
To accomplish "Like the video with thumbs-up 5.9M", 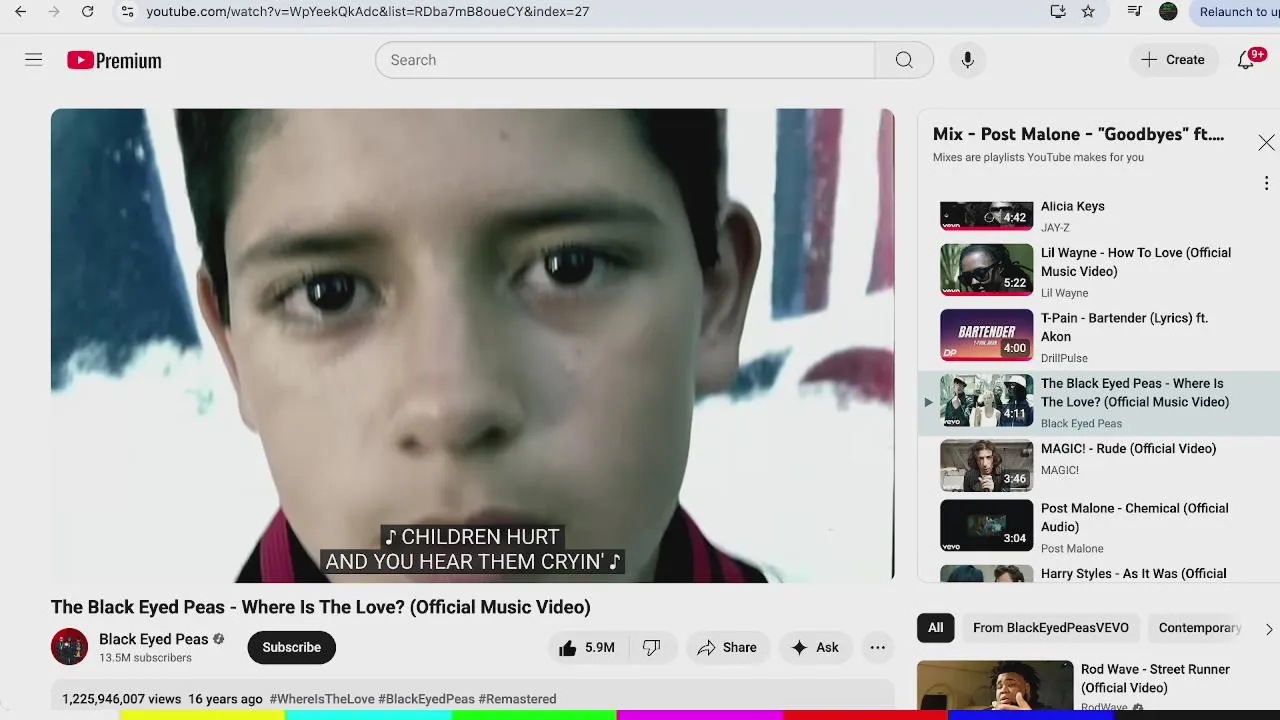I will [587, 647].
